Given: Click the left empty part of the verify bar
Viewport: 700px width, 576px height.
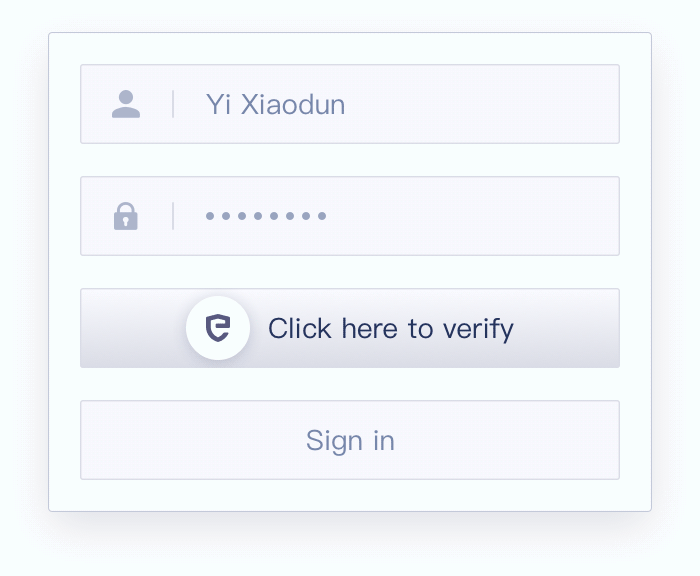Looking at the screenshot, I should 133,328.
